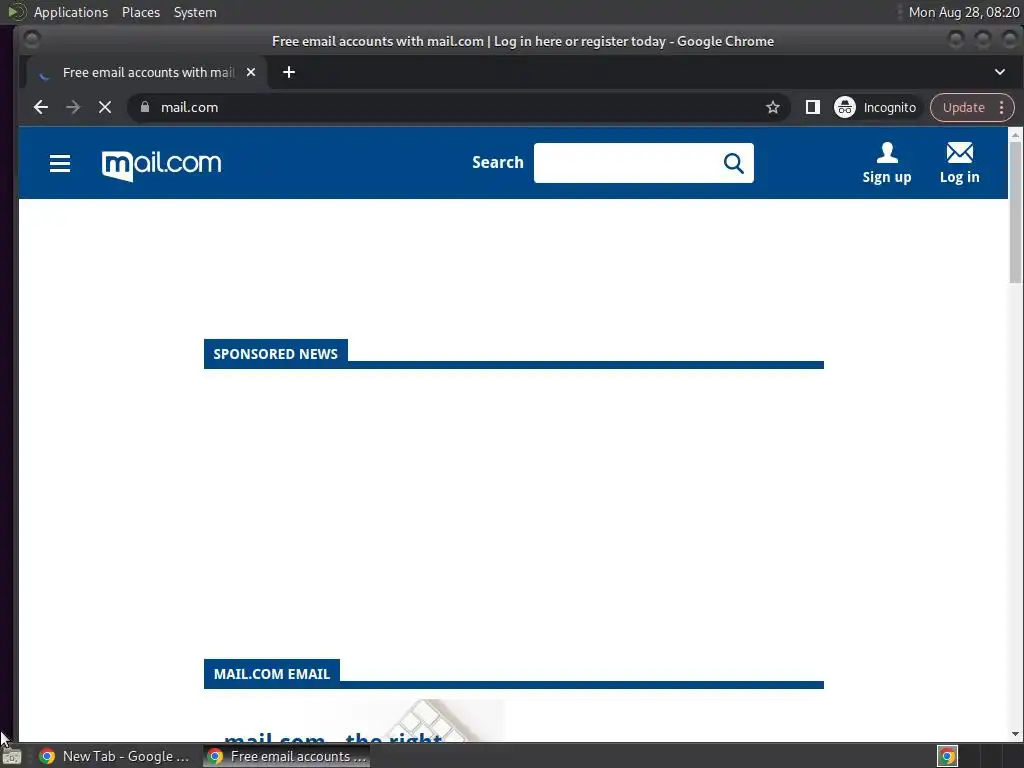Screen dimensions: 1024x768
Task: Click the Applications menu logo icon
Action: point(16,12)
